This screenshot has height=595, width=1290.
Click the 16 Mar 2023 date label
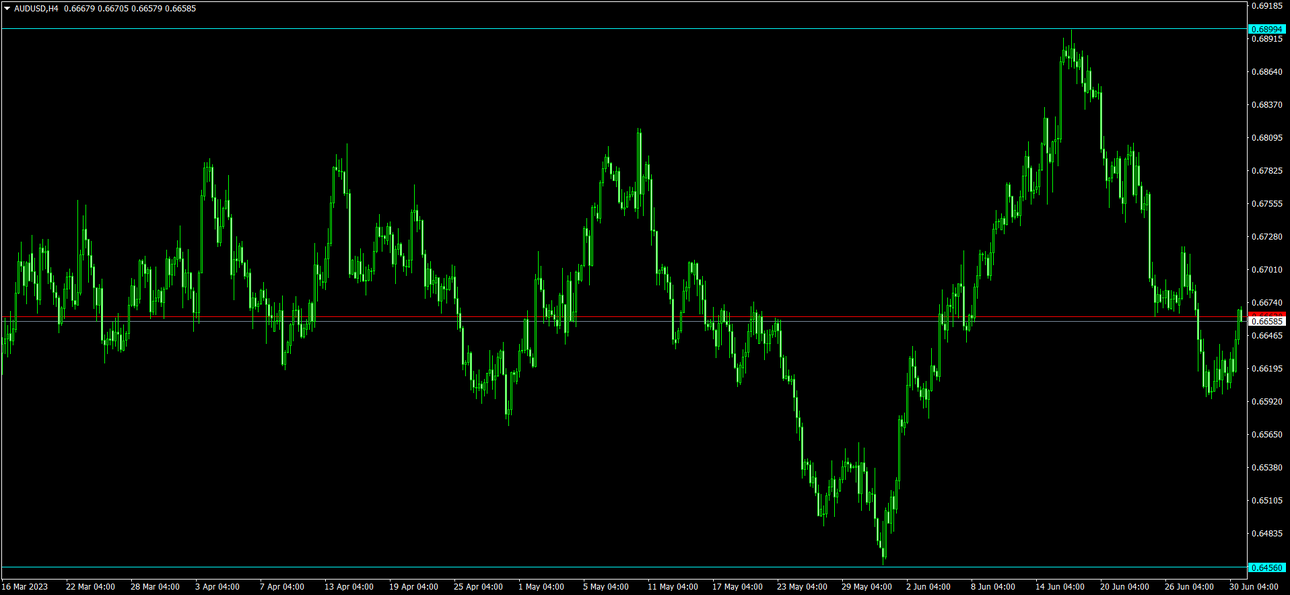point(25,587)
